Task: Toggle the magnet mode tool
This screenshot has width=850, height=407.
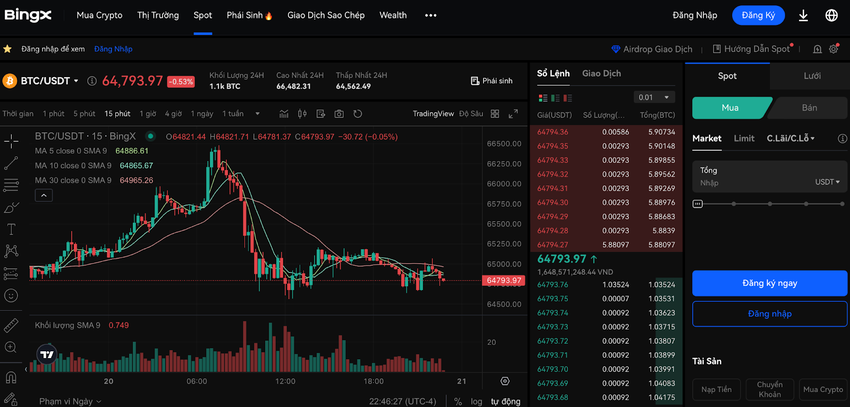Action: [x=11, y=376]
